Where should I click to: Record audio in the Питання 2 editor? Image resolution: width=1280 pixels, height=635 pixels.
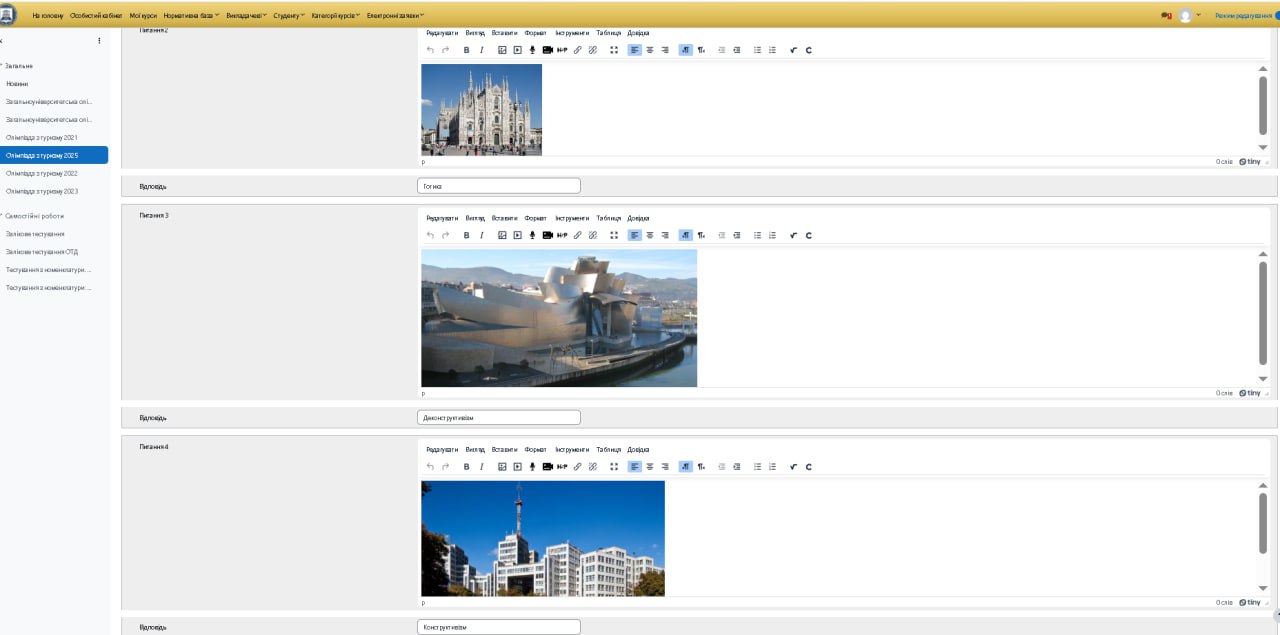click(532, 50)
